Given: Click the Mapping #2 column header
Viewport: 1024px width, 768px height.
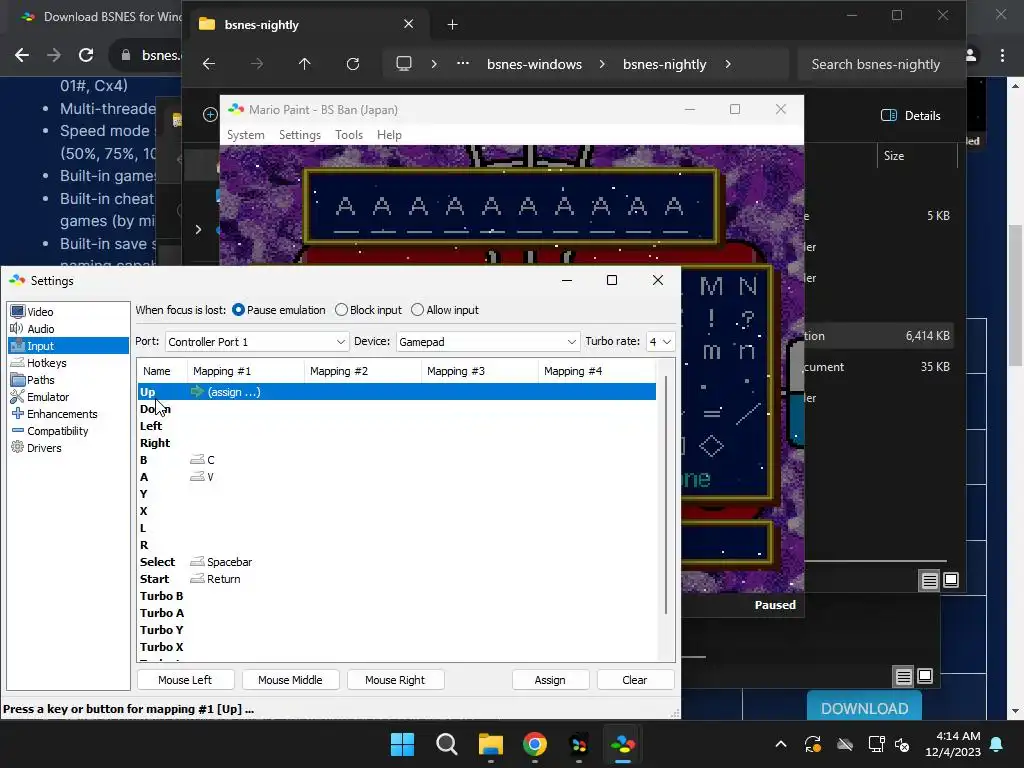Looking at the screenshot, I should tap(362, 371).
